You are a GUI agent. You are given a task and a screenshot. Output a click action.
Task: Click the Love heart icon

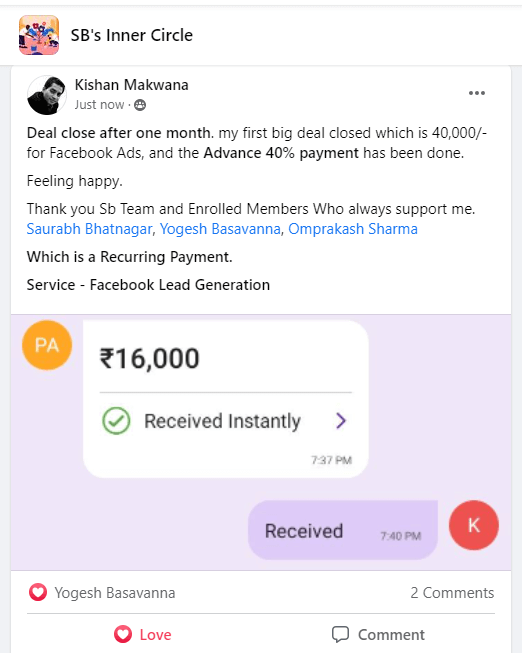[123, 634]
